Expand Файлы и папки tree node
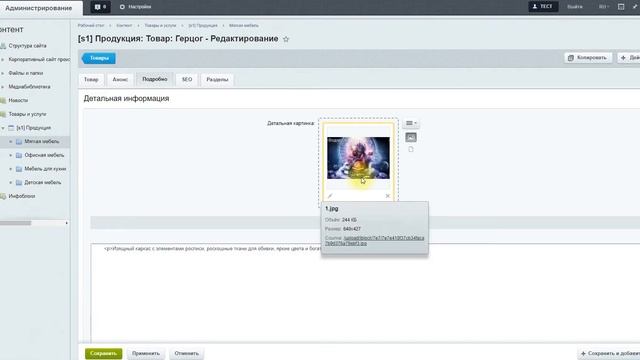Image resolution: width=640 pixels, height=360 pixels. coord(2,73)
